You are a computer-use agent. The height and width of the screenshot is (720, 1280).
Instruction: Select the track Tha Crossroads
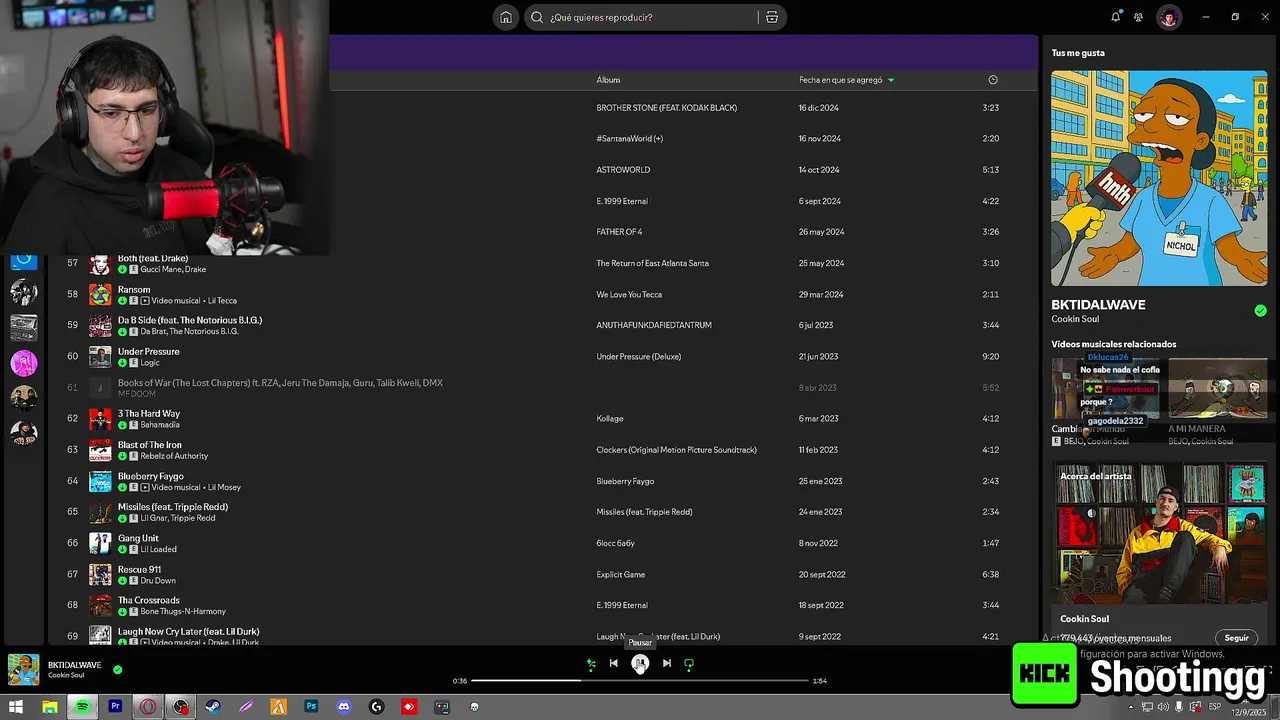coord(149,600)
